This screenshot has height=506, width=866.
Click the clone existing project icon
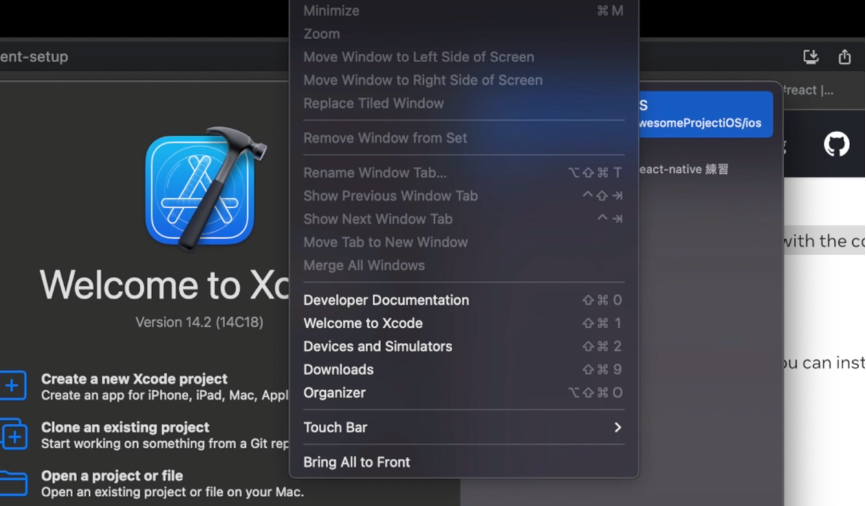coord(13,435)
